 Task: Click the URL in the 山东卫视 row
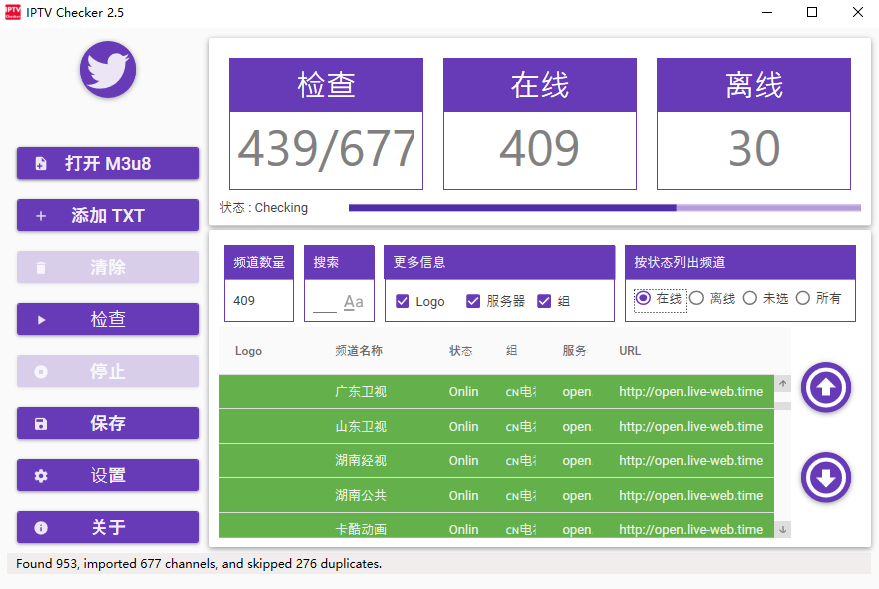coord(691,426)
